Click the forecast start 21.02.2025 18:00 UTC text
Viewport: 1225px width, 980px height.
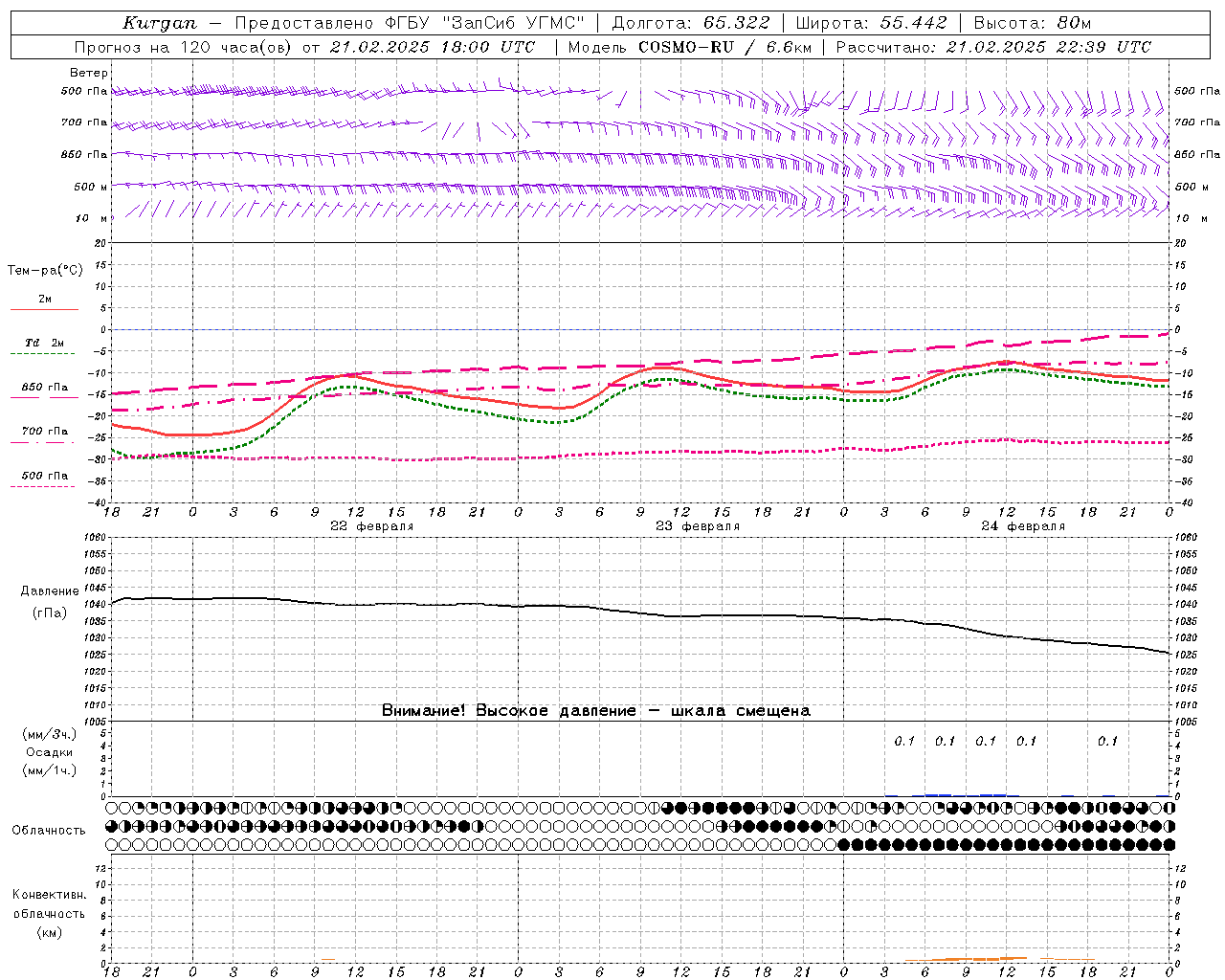tap(433, 47)
